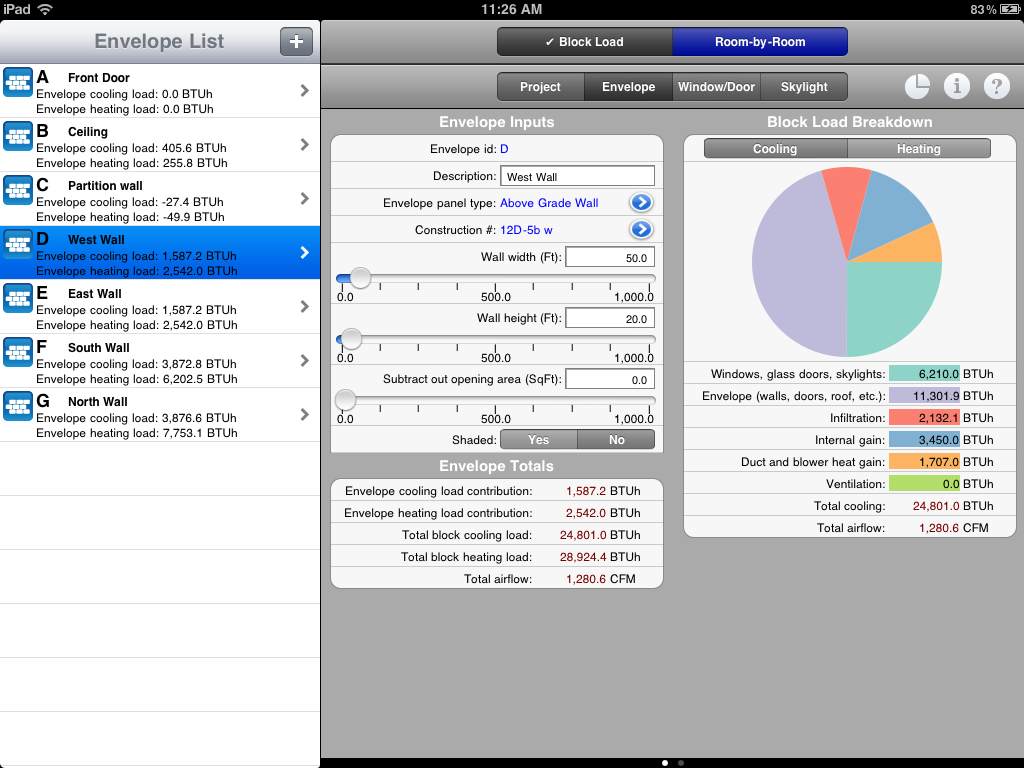Viewport: 1024px width, 768px height.
Task: Open the pie chart view icon
Action: point(917,87)
